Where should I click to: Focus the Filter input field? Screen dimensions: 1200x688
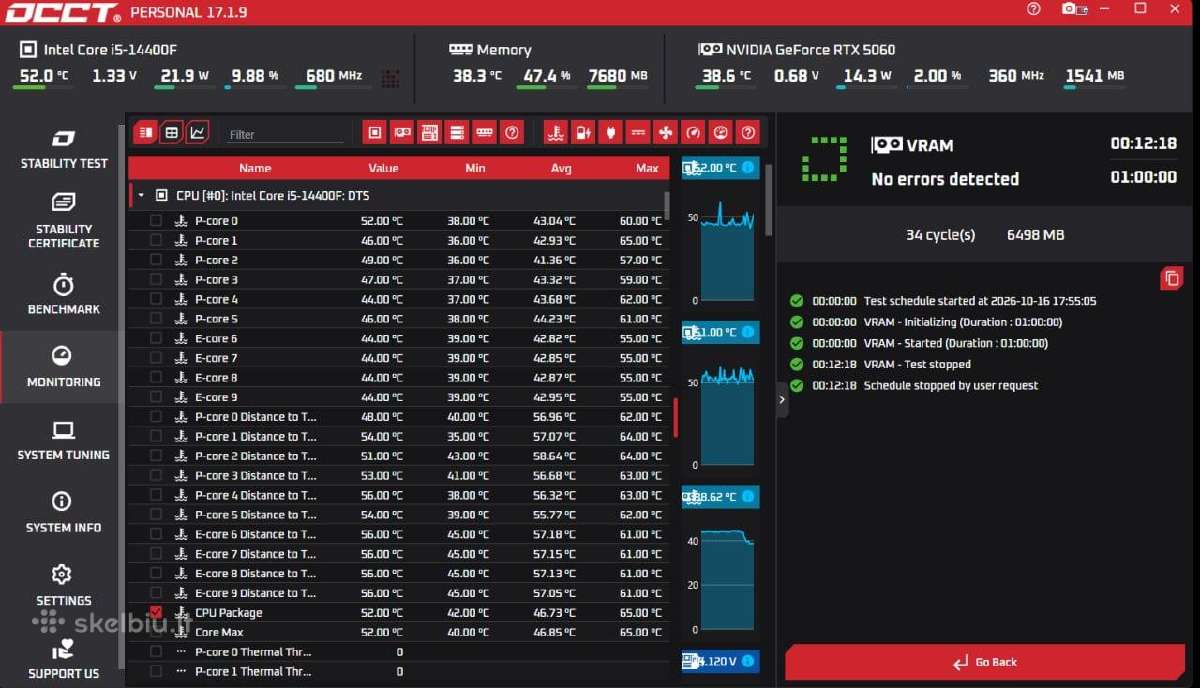(284, 134)
